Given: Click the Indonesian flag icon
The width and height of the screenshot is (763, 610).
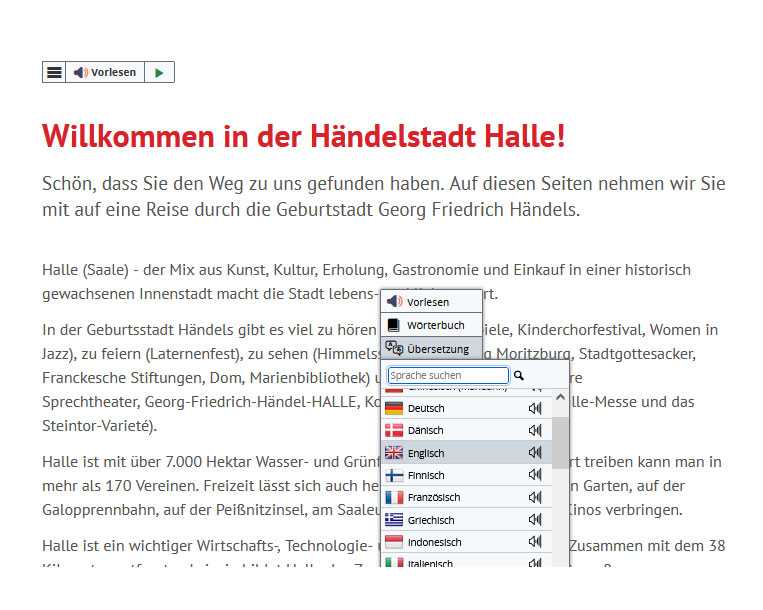Looking at the screenshot, I should pyautogui.click(x=394, y=542).
